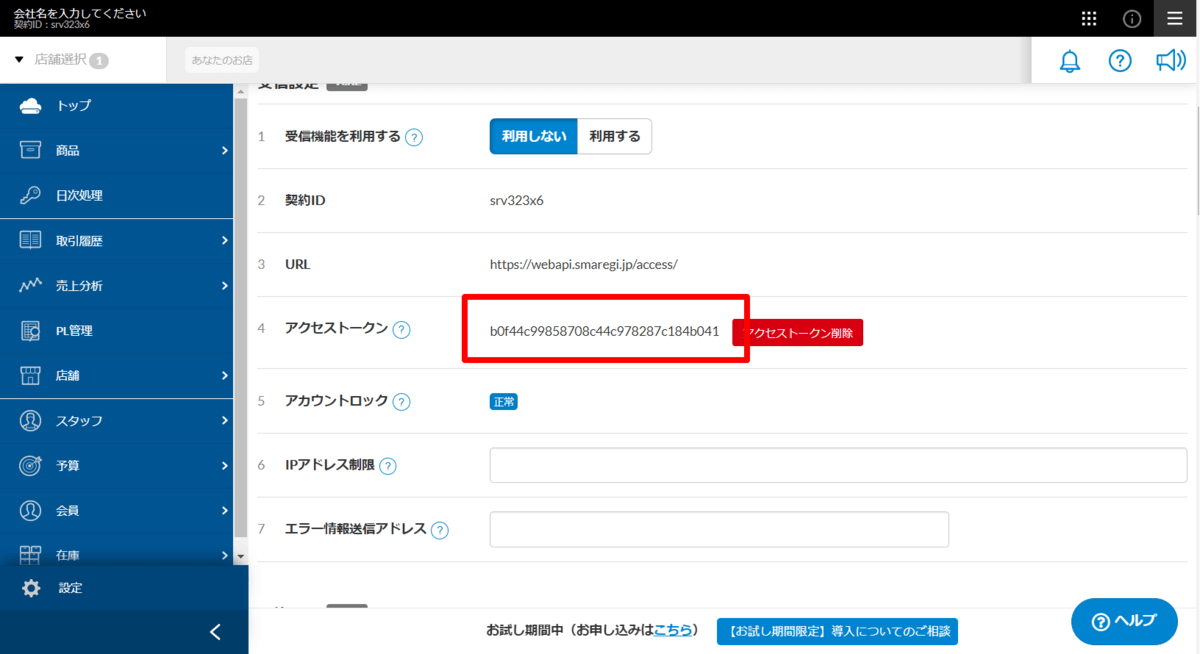
Task: Open the hamburger menu in top right
Action: tap(1174, 18)
